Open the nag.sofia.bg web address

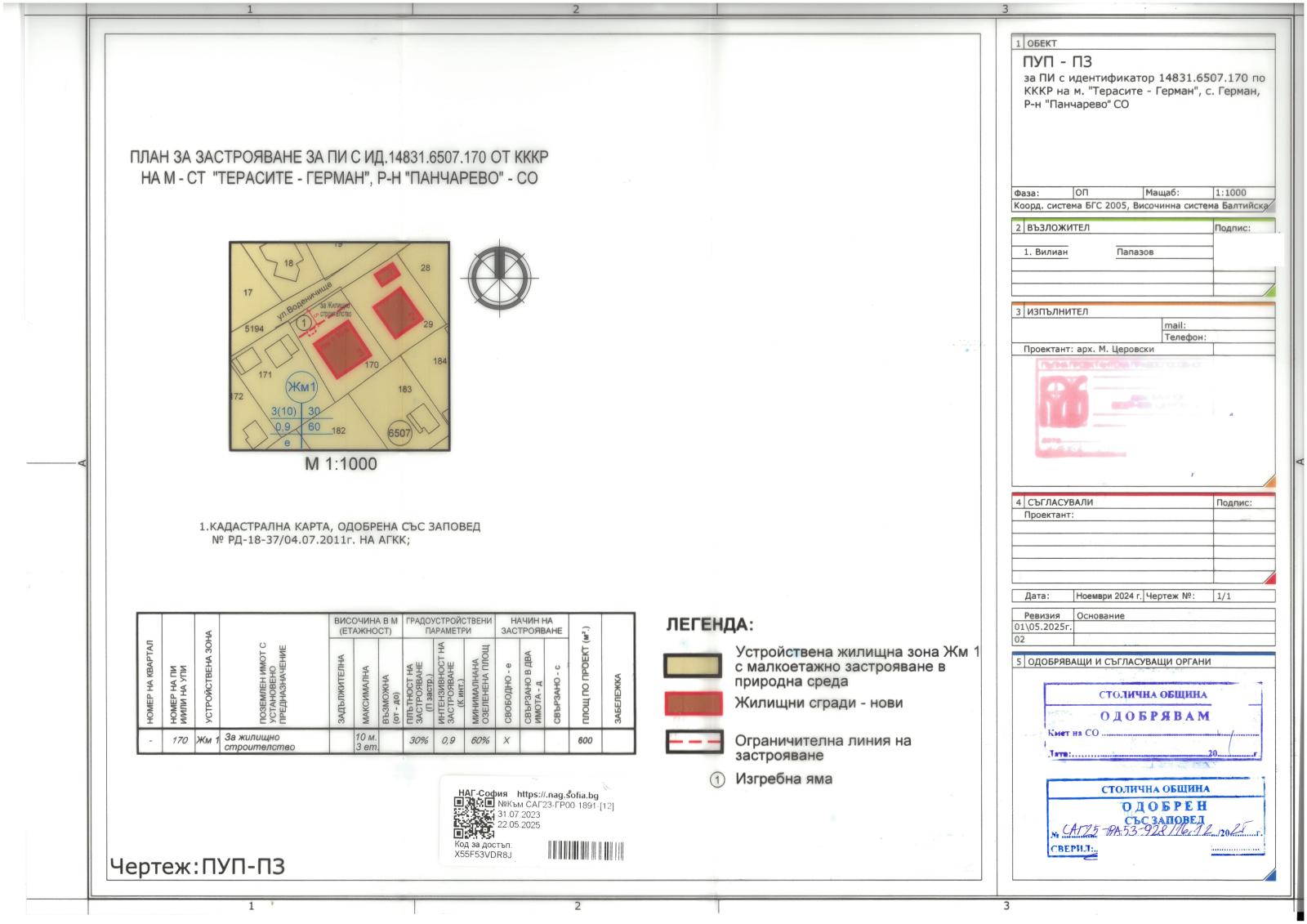click(x=558, y=795)
